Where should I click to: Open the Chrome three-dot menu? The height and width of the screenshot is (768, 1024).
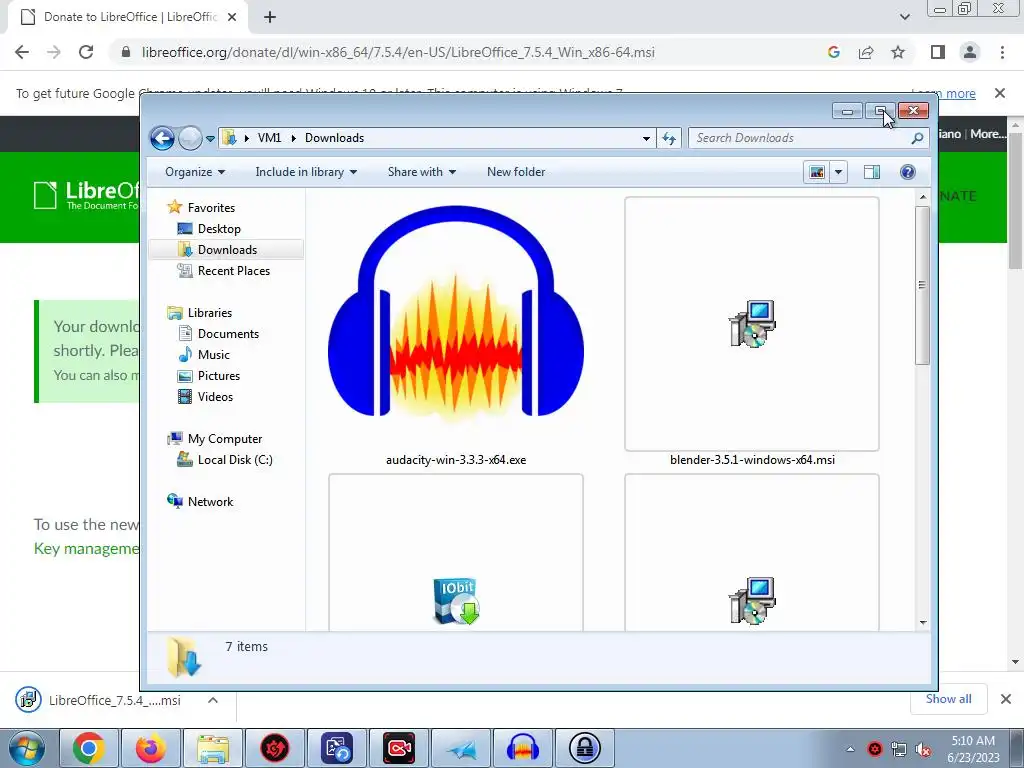pyautogui.click(x=1002, y=52)
